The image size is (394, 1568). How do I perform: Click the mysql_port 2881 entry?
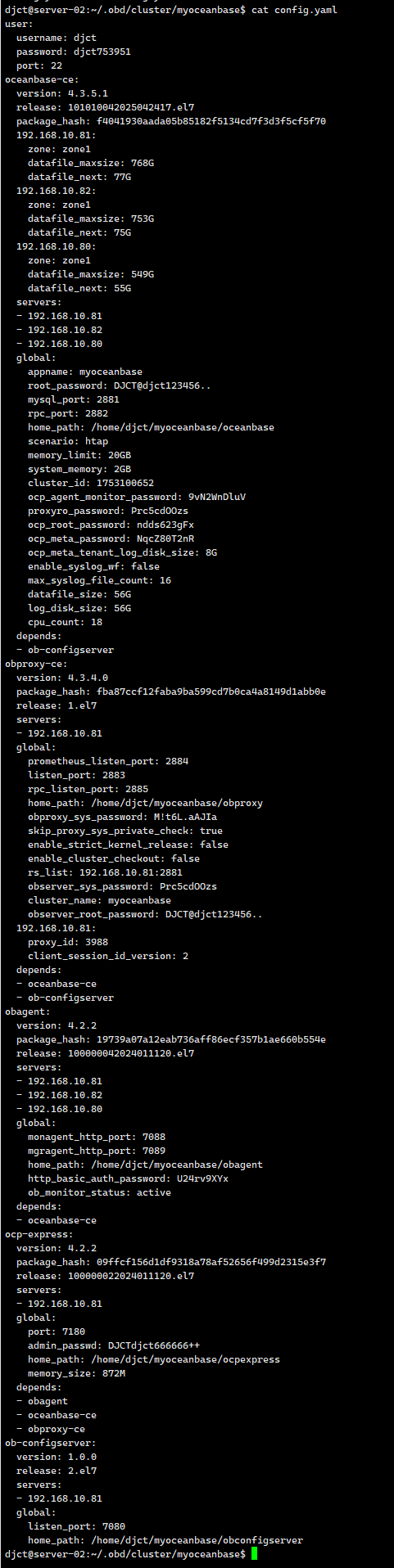tap(74, 399)
